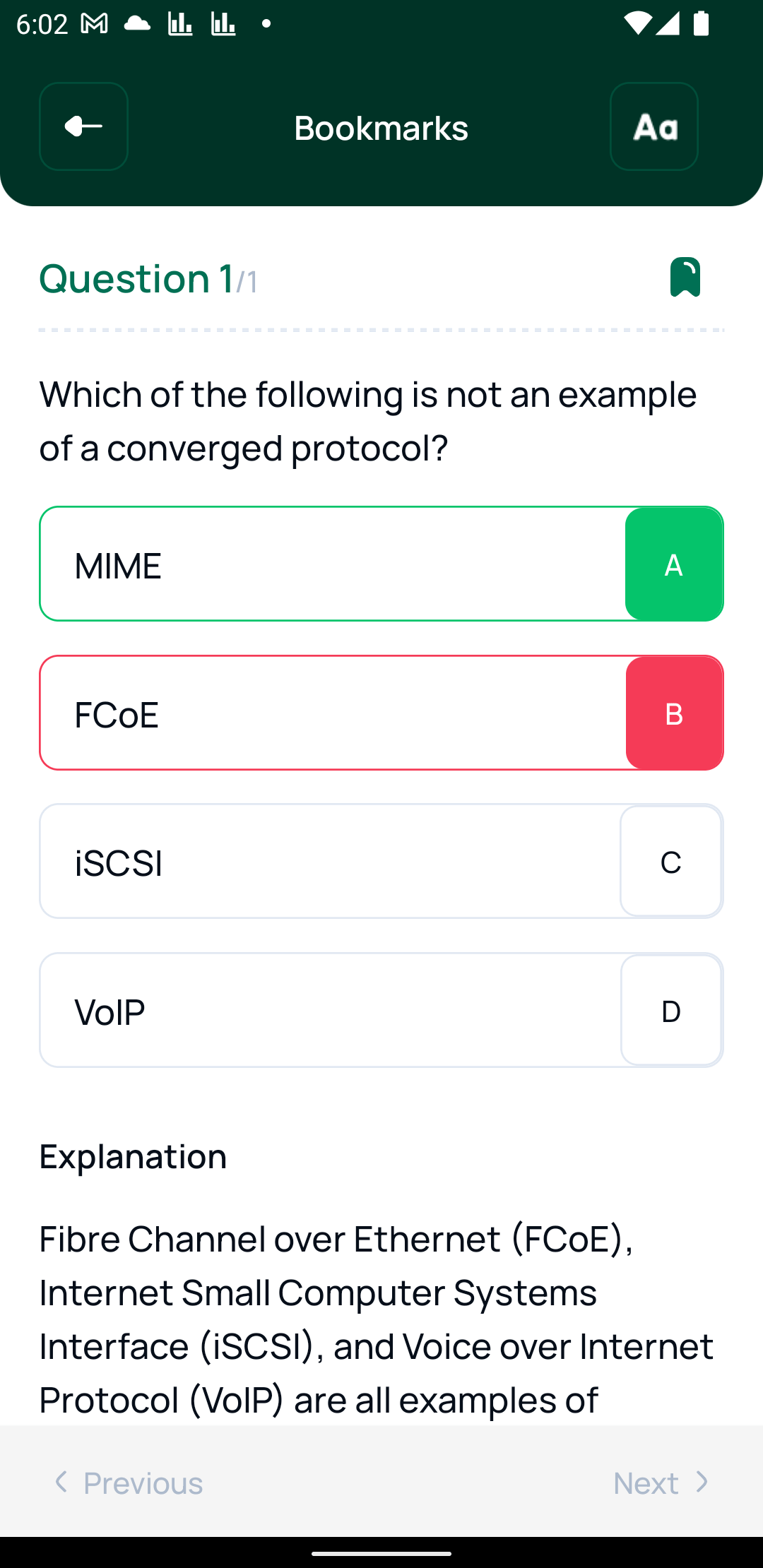Expand the Next question chevron
Screen dimensions: 763x1568
(x=700, y=1483)
